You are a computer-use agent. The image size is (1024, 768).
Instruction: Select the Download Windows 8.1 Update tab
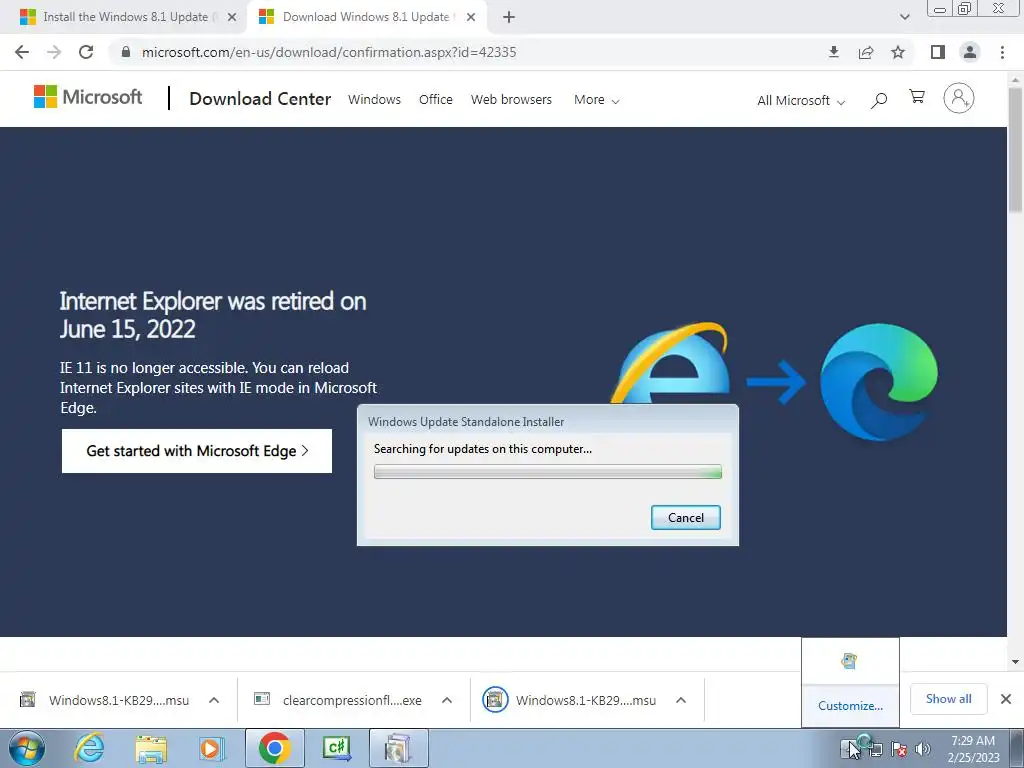pyautogui.click(x=366, y=17)
